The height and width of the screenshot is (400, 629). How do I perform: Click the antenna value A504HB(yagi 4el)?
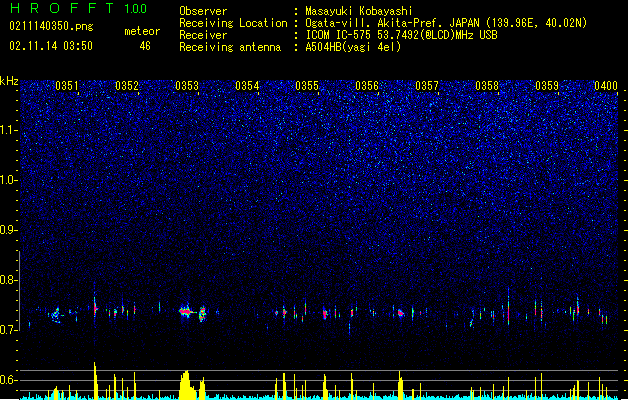[x=353, y=47]
